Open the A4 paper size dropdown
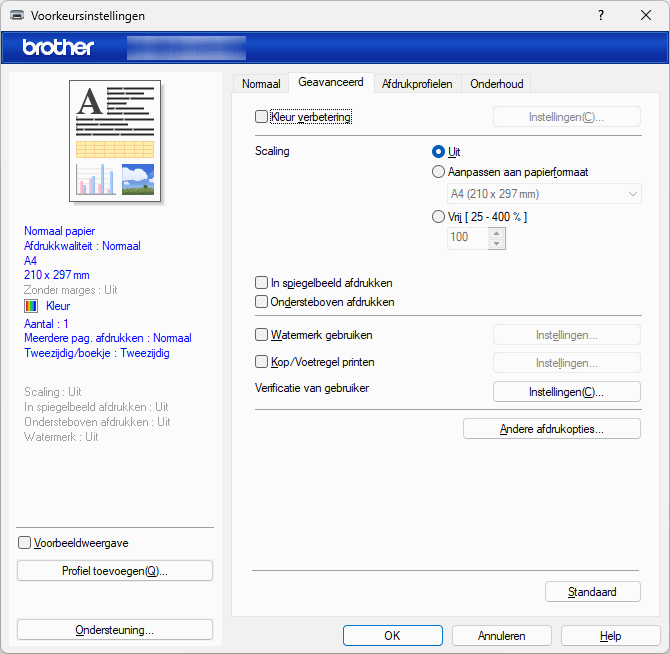This screenshot has height=654, width=670. coord(545,194)
